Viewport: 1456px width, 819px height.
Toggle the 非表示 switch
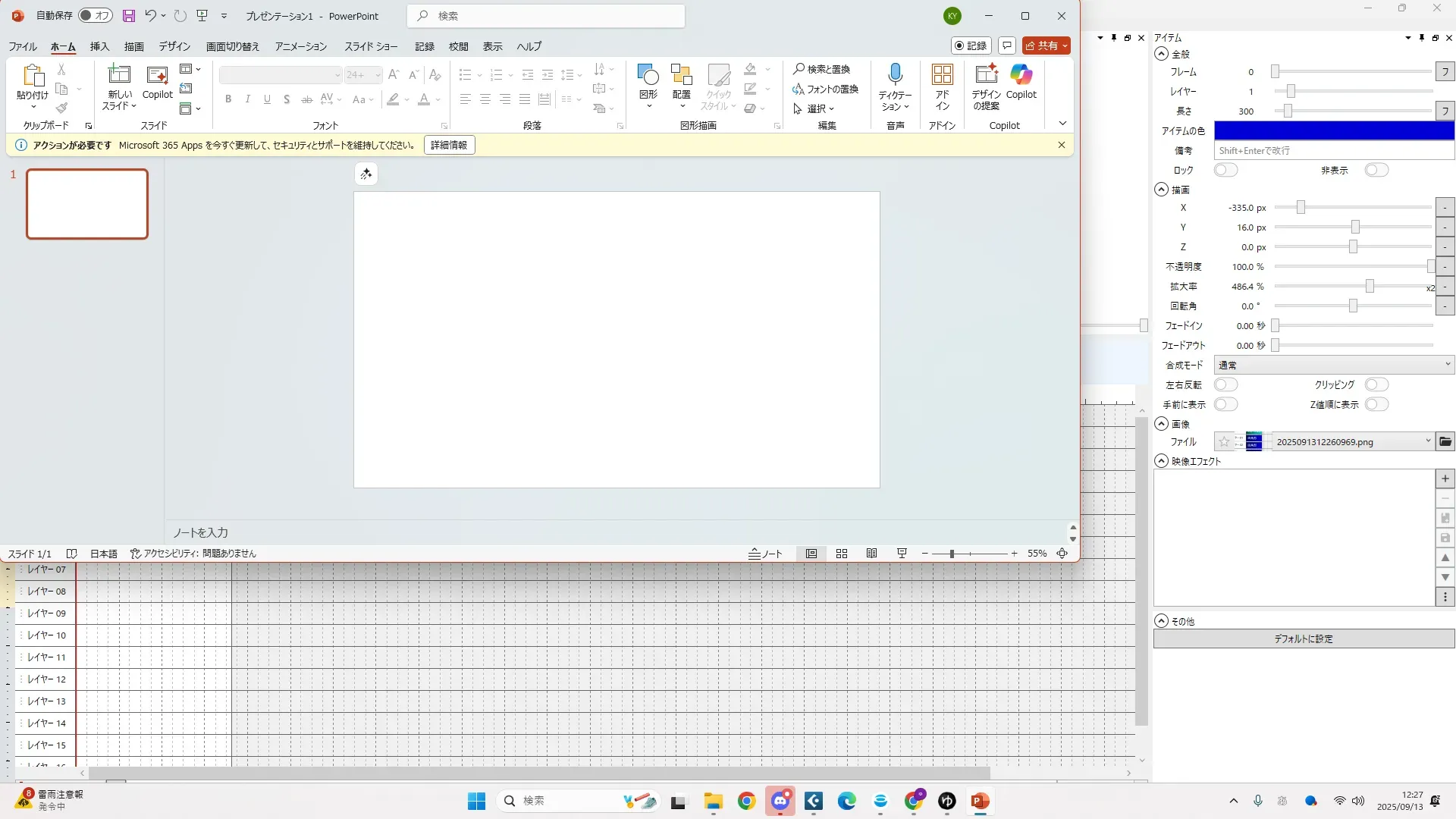(x=1376, y=170)
